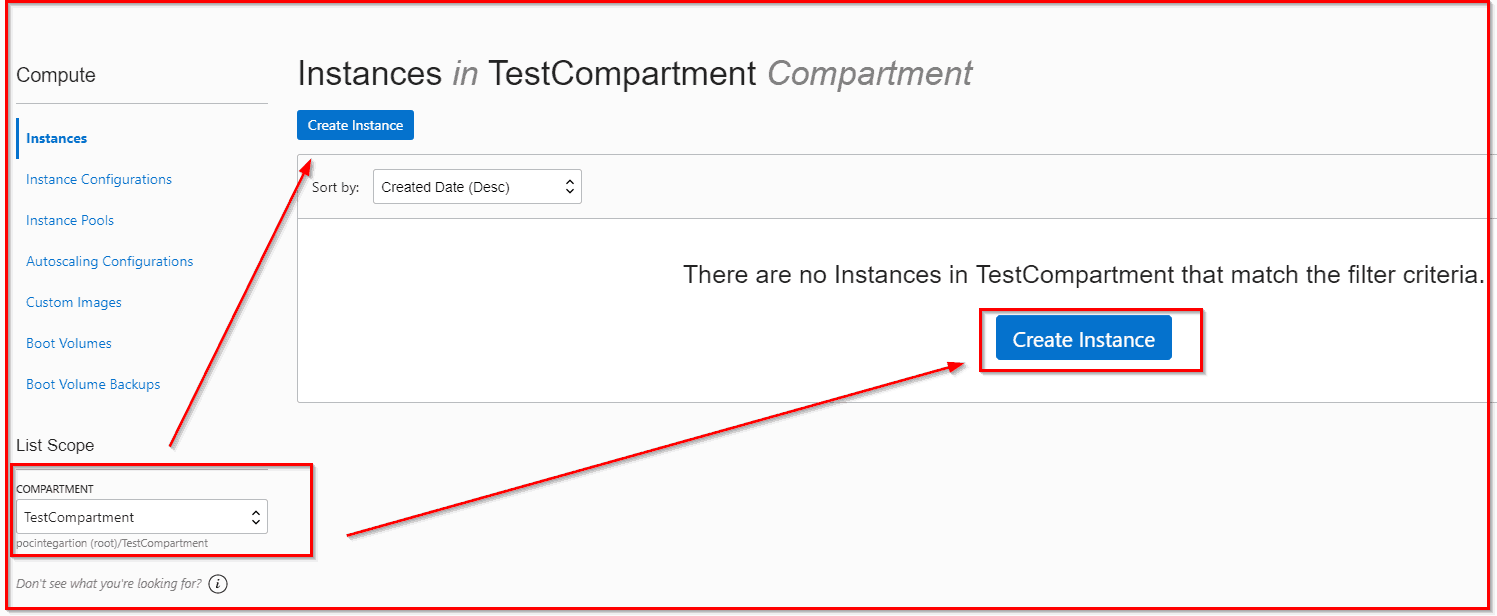Click the top Create Instance button
Viewport: 1497px width, 616px height.
pos(355,125)
